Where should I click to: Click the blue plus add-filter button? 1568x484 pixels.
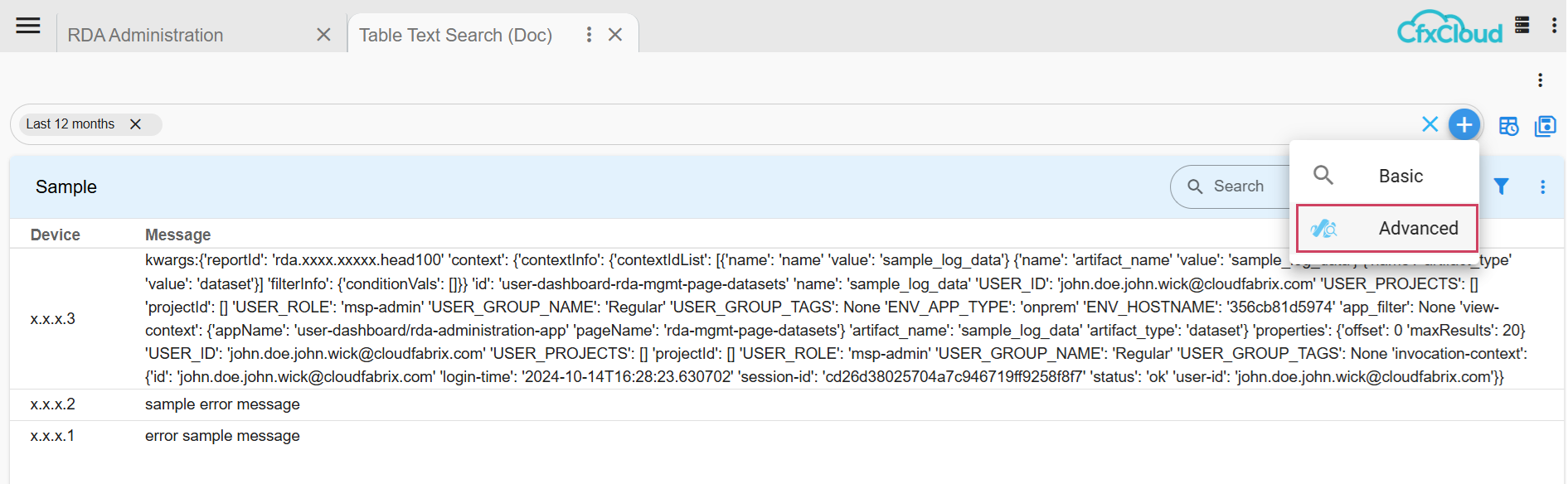[1464, 124]
